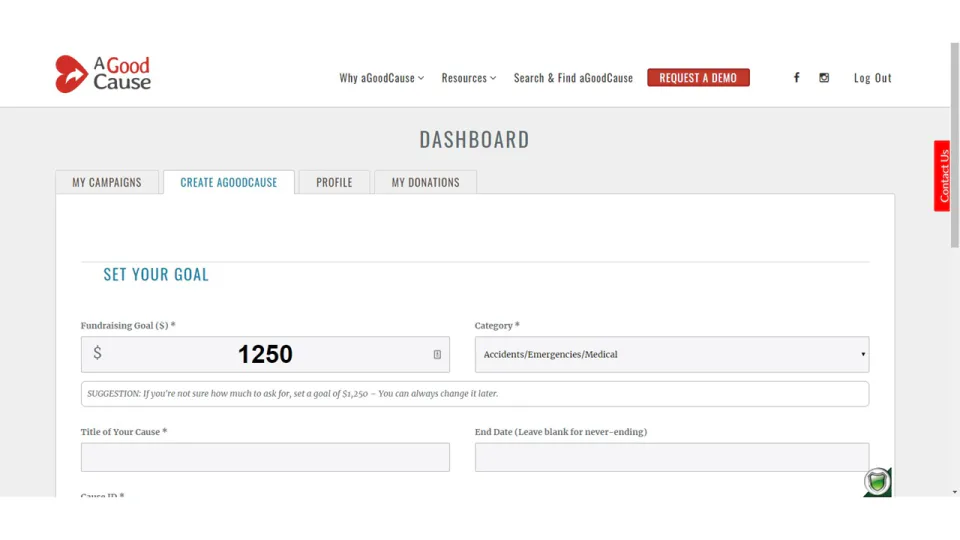Click the small icon inside fundraising goal field
960x540 pixels.
437,354
